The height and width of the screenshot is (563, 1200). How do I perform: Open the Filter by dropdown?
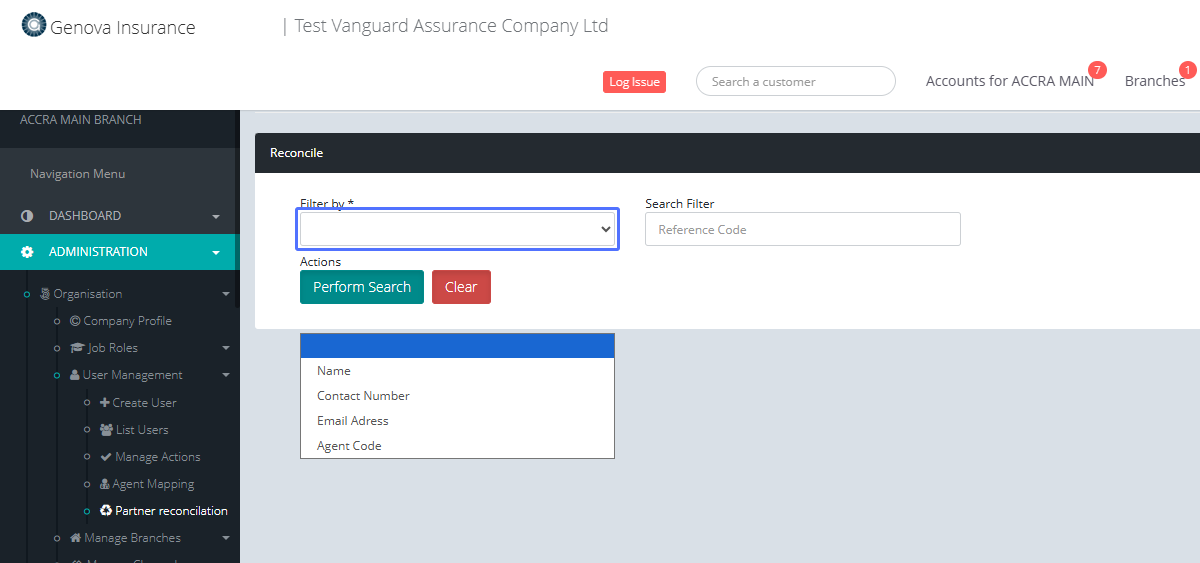tap(458, 229)
